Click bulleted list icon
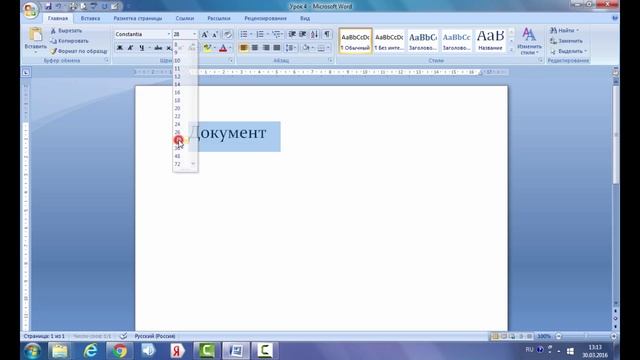640x360 pixels. click(x=244, y=34)
